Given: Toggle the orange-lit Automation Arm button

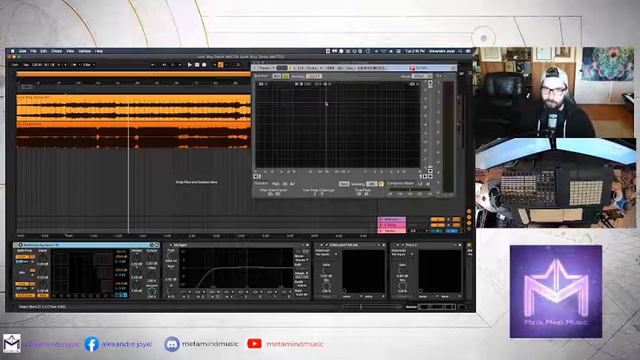Looking at the screenshot, I should [220, 64].
